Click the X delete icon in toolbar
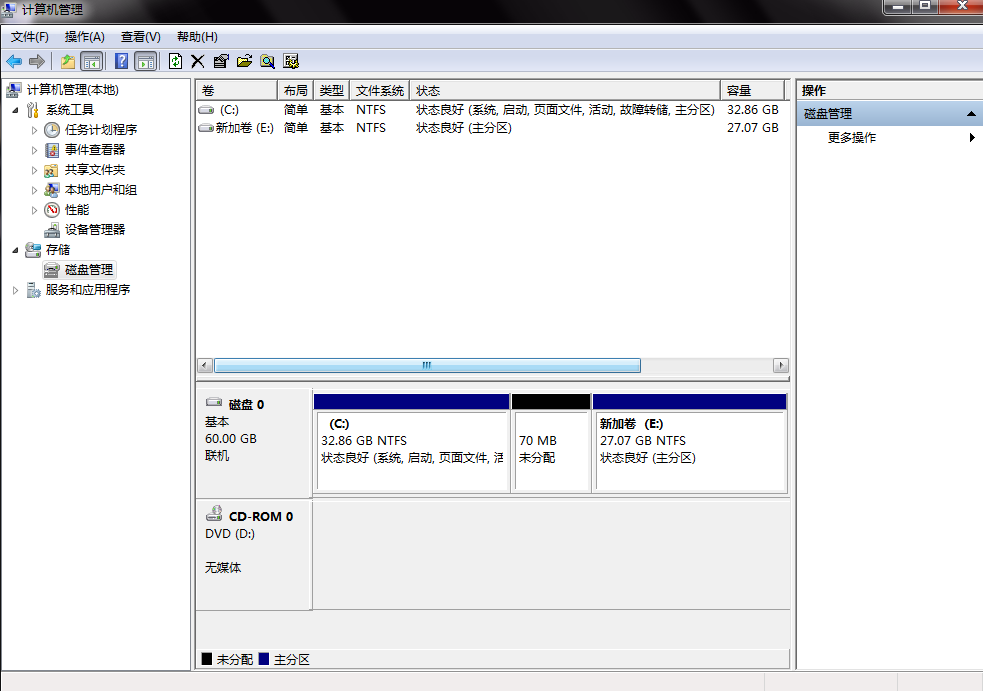Image resolution: width=983 pixels, height=691 pixels. pos(197,61)
